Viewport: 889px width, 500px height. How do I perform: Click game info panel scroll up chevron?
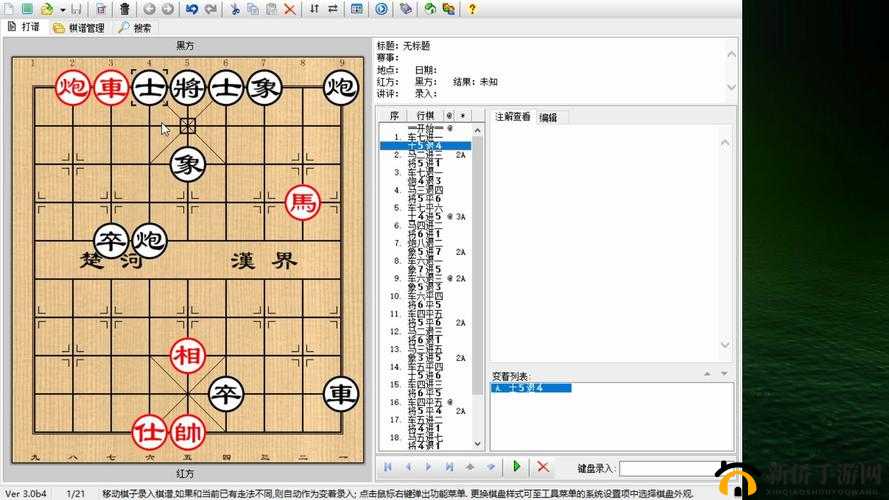(x=731, y=55)
